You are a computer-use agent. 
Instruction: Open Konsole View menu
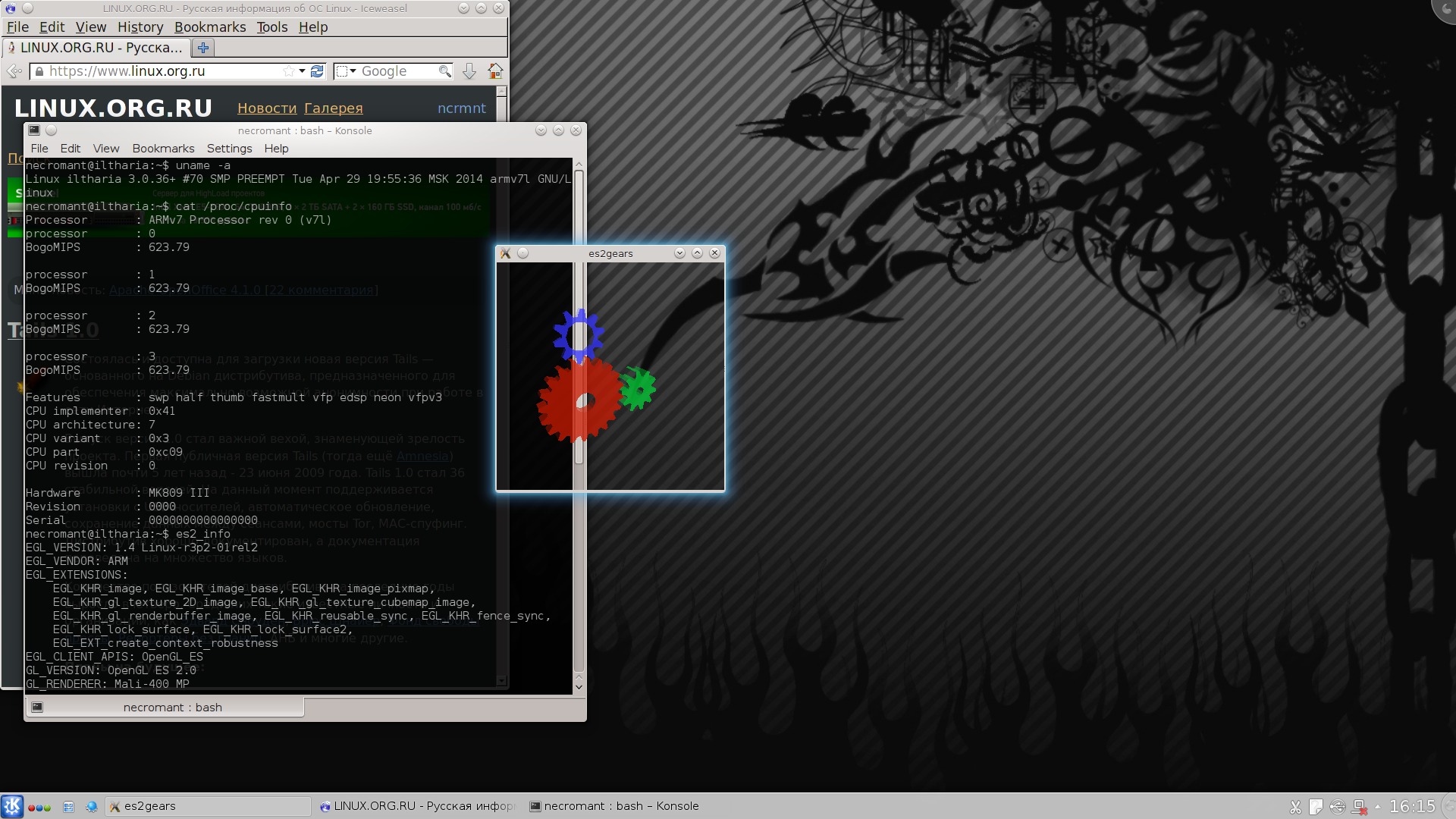pos(106,149)
